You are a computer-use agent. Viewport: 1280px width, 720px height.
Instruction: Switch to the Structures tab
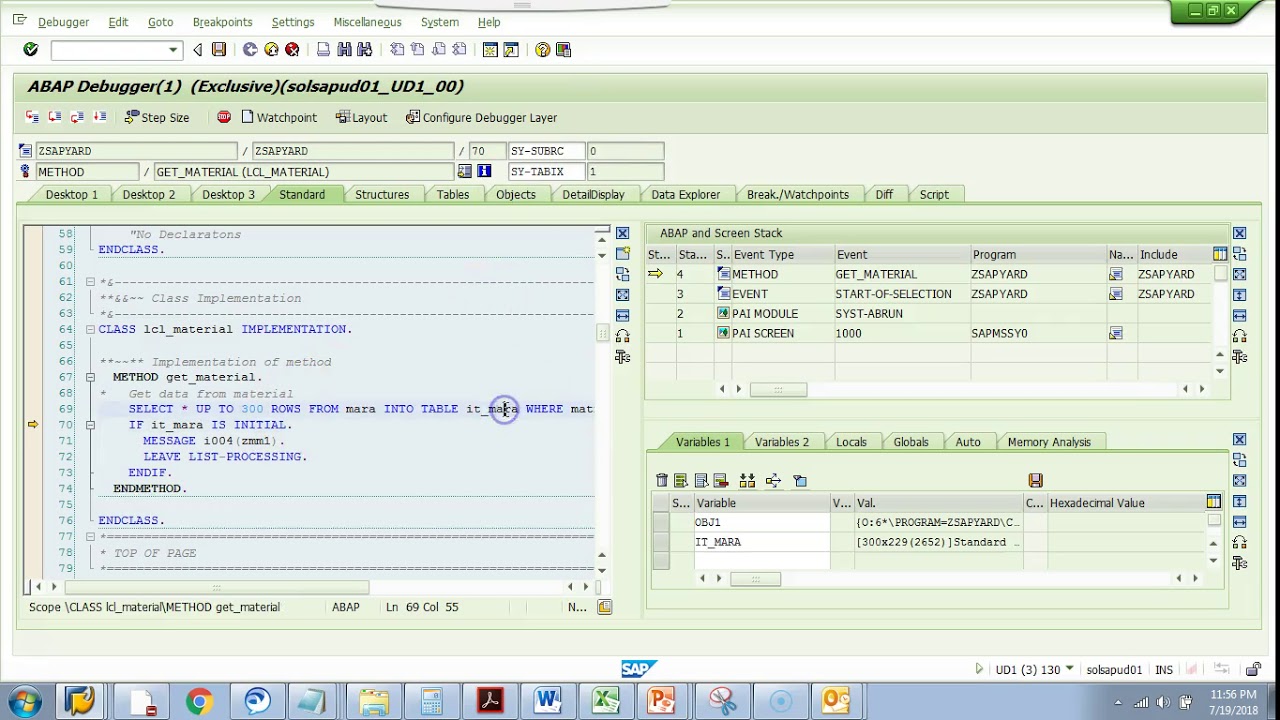pos(382,194)
